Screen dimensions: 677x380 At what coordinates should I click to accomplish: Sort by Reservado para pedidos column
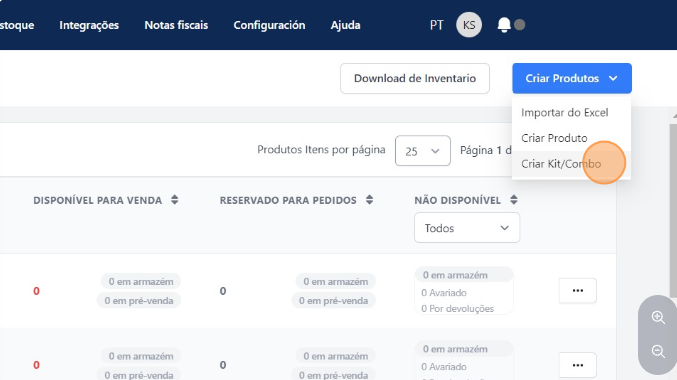click(x=369, y=200)
